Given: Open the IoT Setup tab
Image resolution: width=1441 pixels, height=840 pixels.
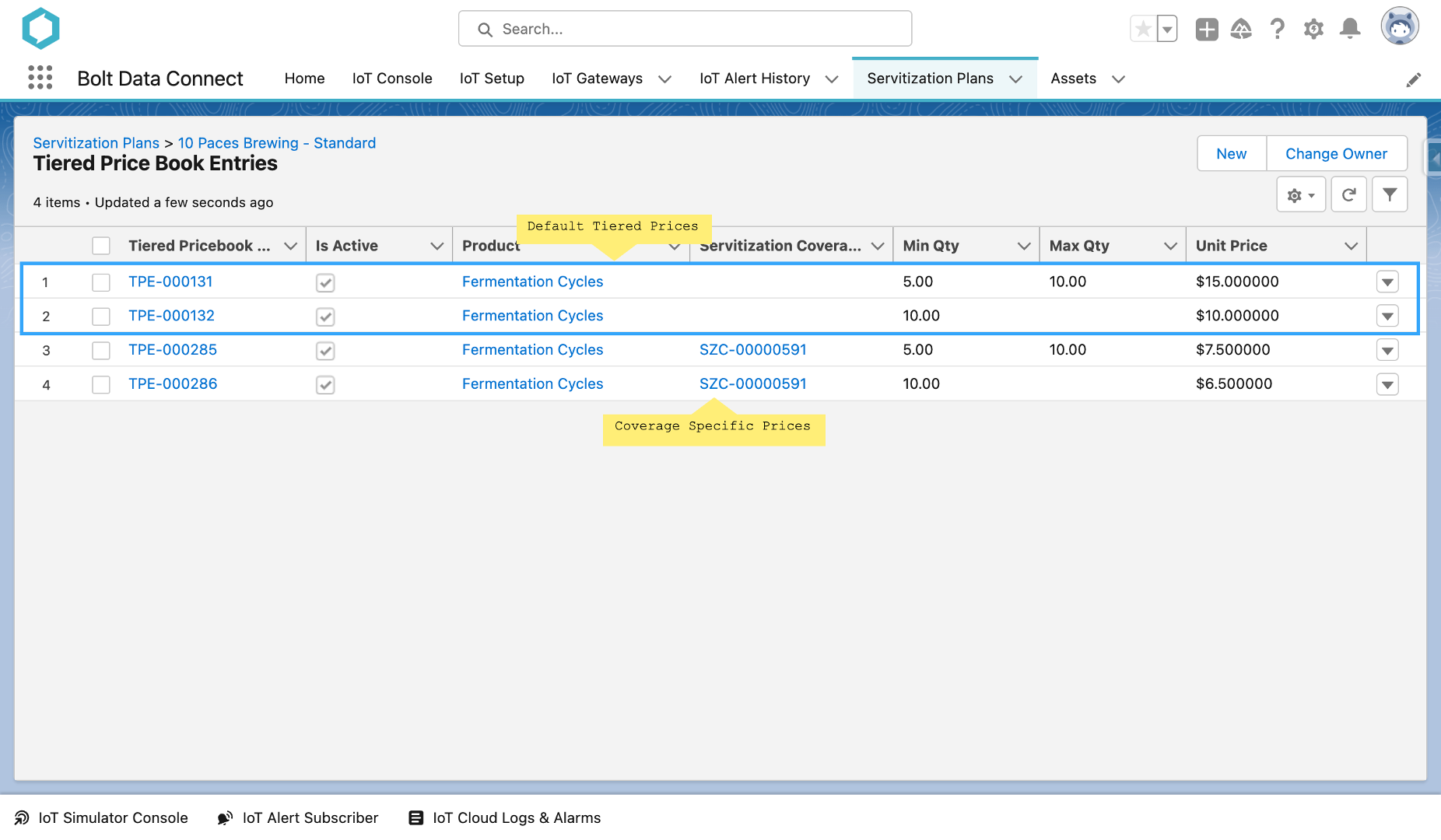Looking at the screenshot, I should [x=492, y=79].
